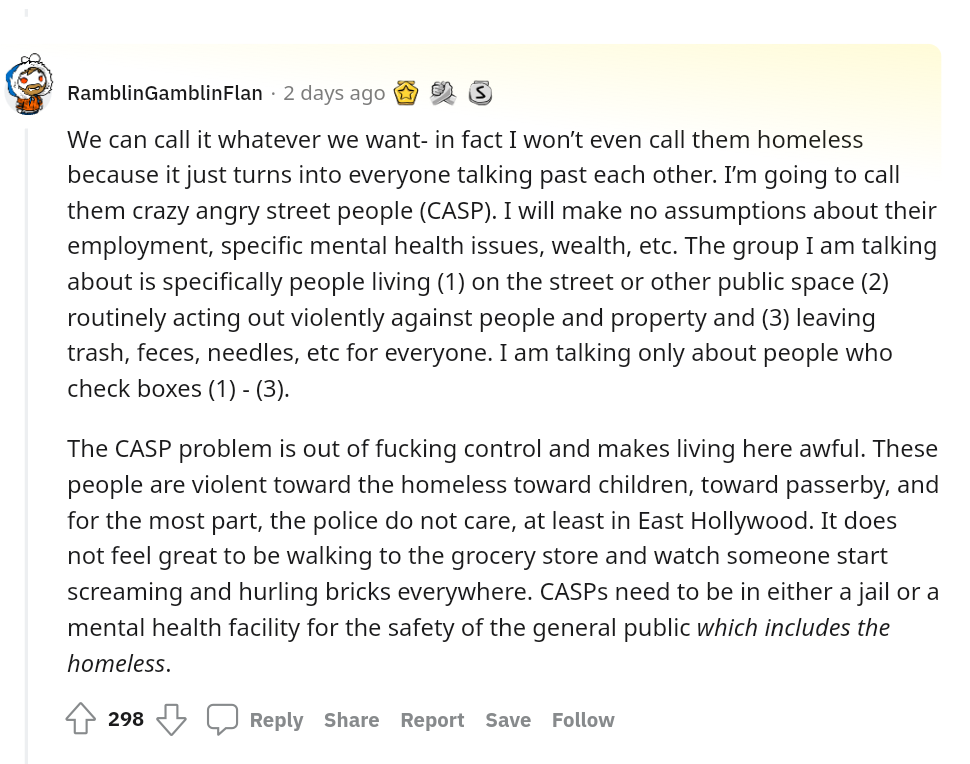Save the comment

(508, 720)
